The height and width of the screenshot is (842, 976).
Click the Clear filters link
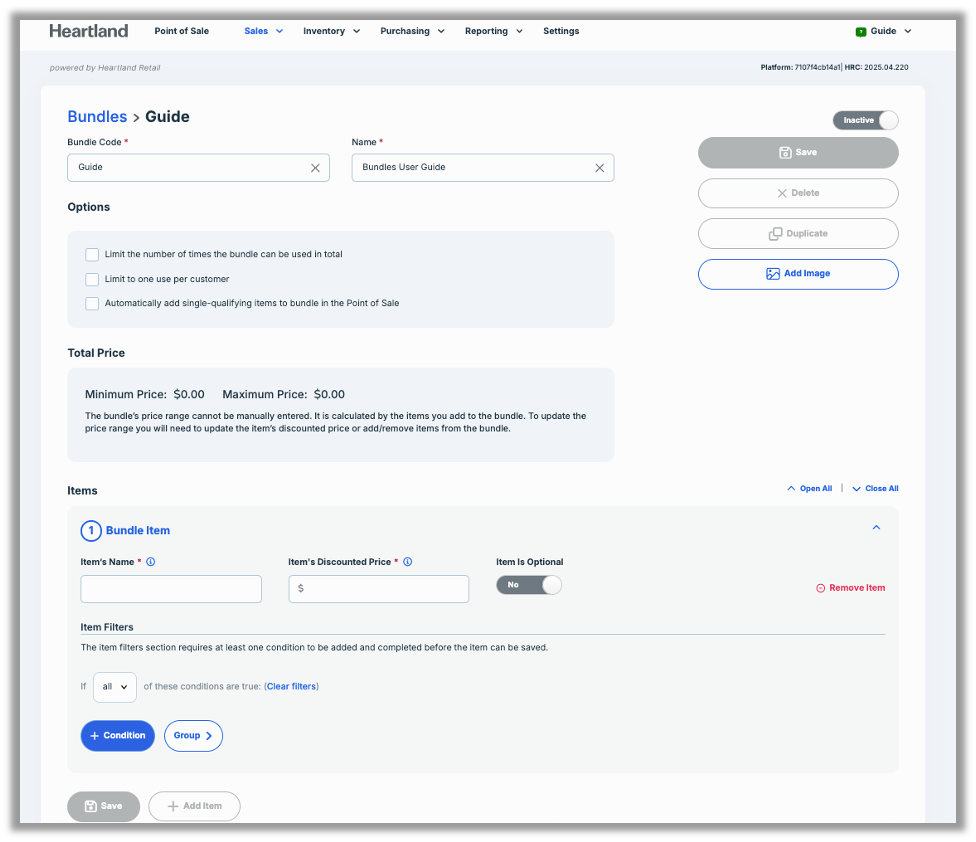point(291,687)
